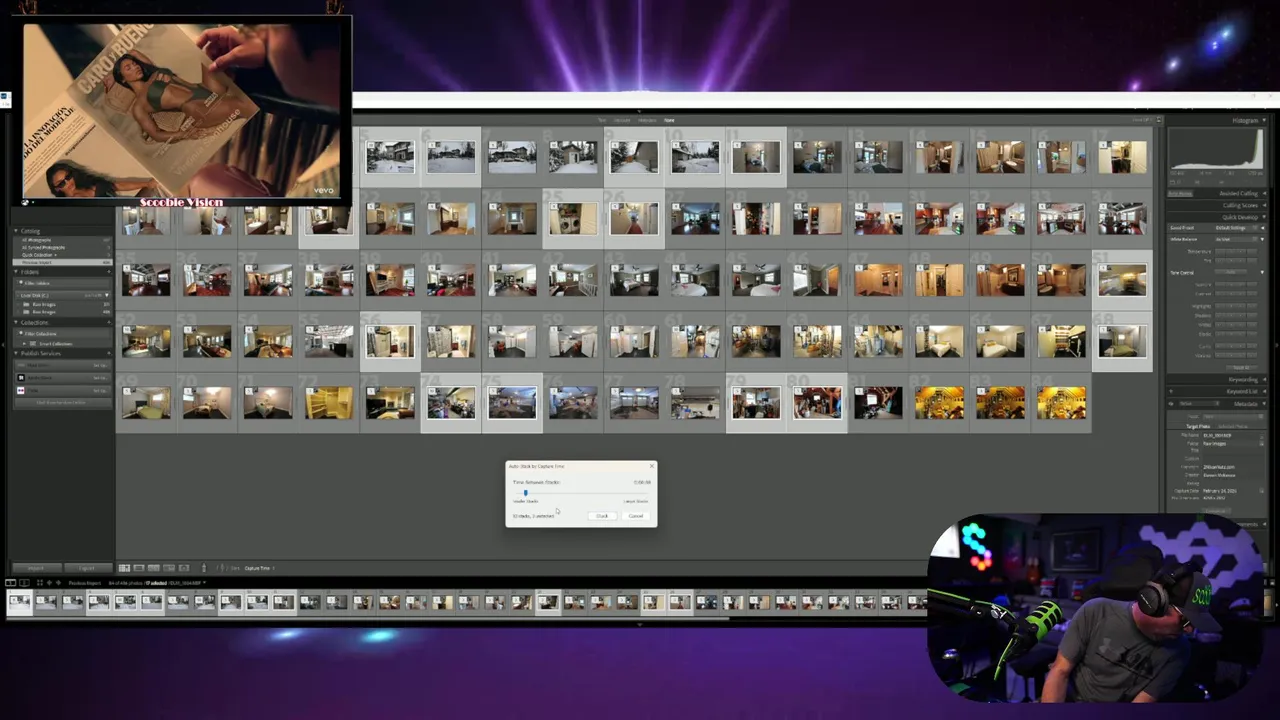Switch to Compare view icon

point(154,568)
